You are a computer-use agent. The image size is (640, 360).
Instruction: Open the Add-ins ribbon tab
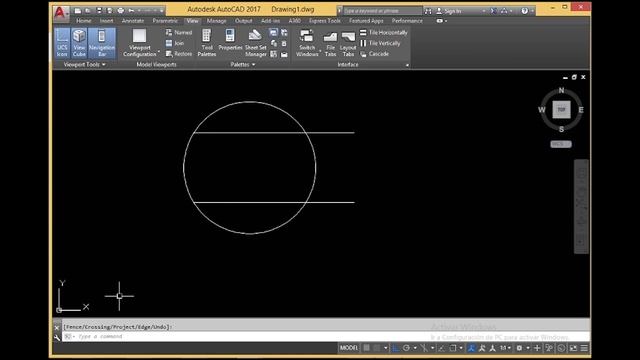[x=270, y=20]
